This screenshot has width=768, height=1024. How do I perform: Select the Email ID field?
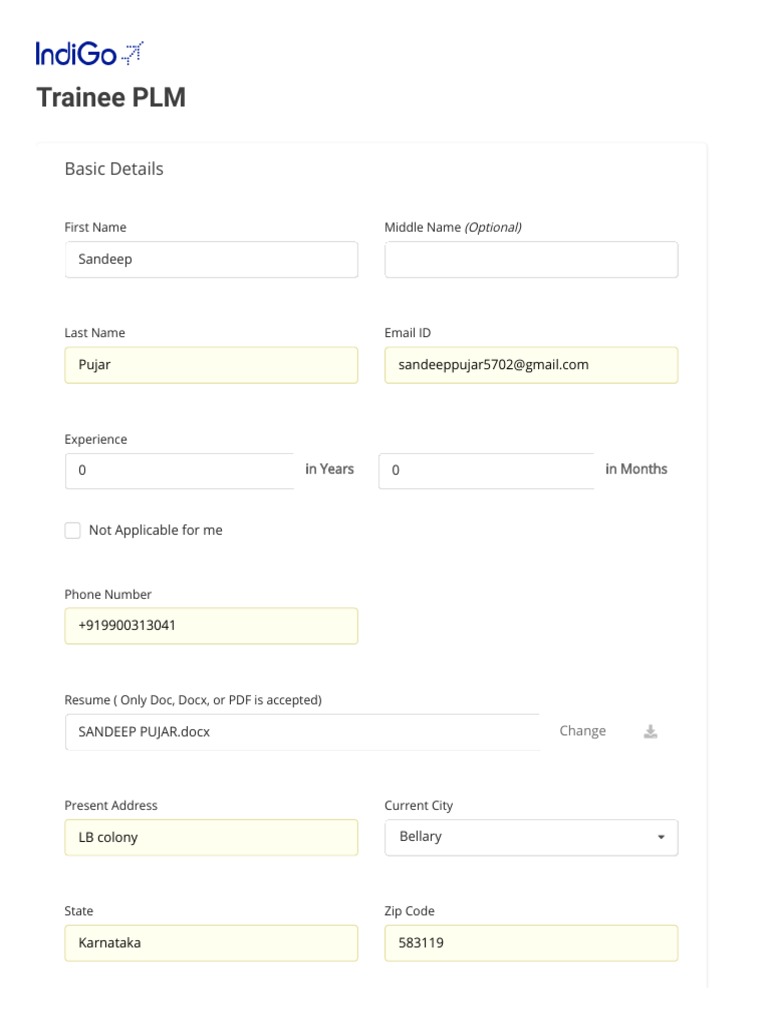coord(531,365)
